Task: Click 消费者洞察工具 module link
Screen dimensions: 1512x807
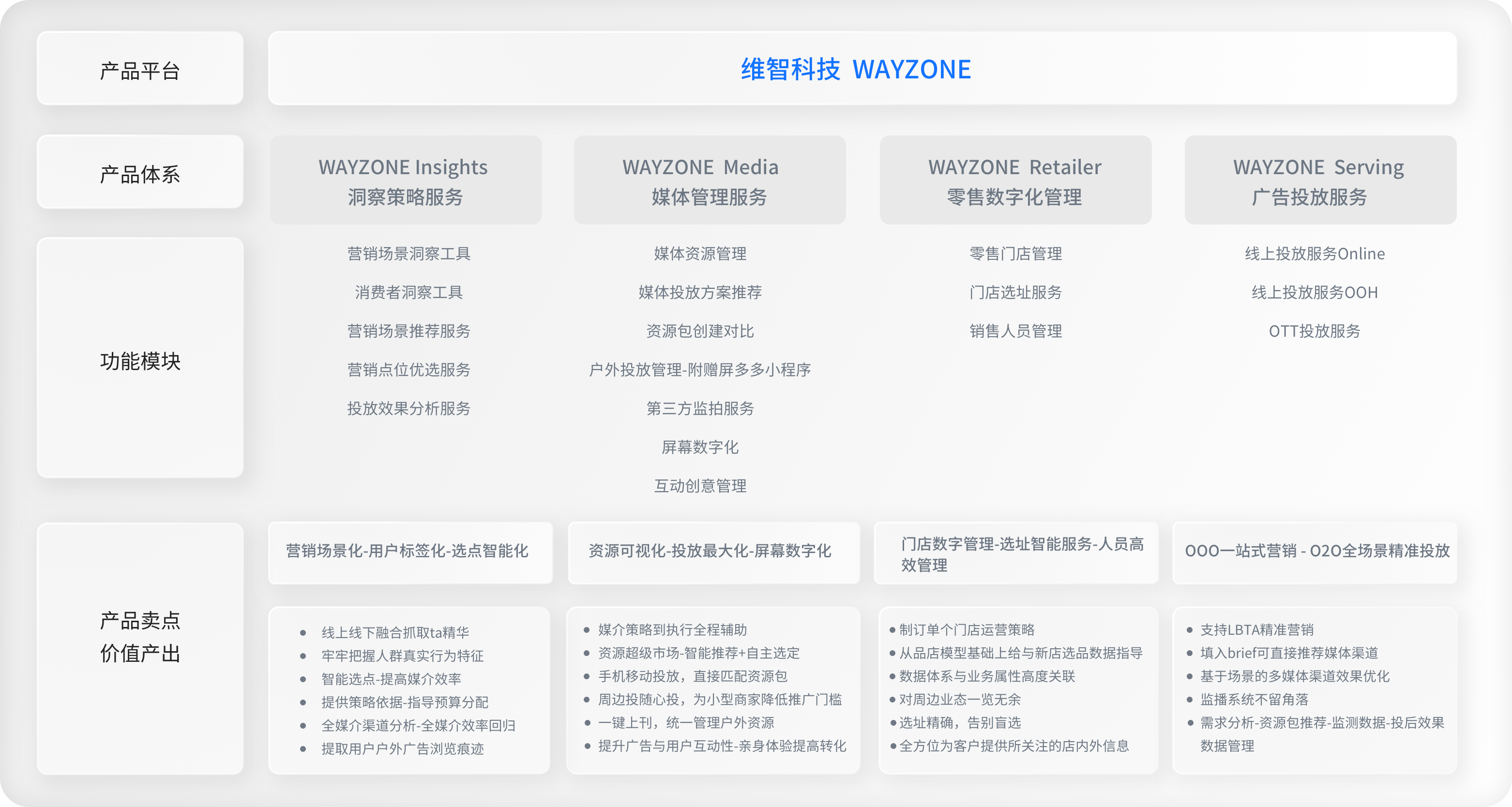Action: click(x=408, y=292)
